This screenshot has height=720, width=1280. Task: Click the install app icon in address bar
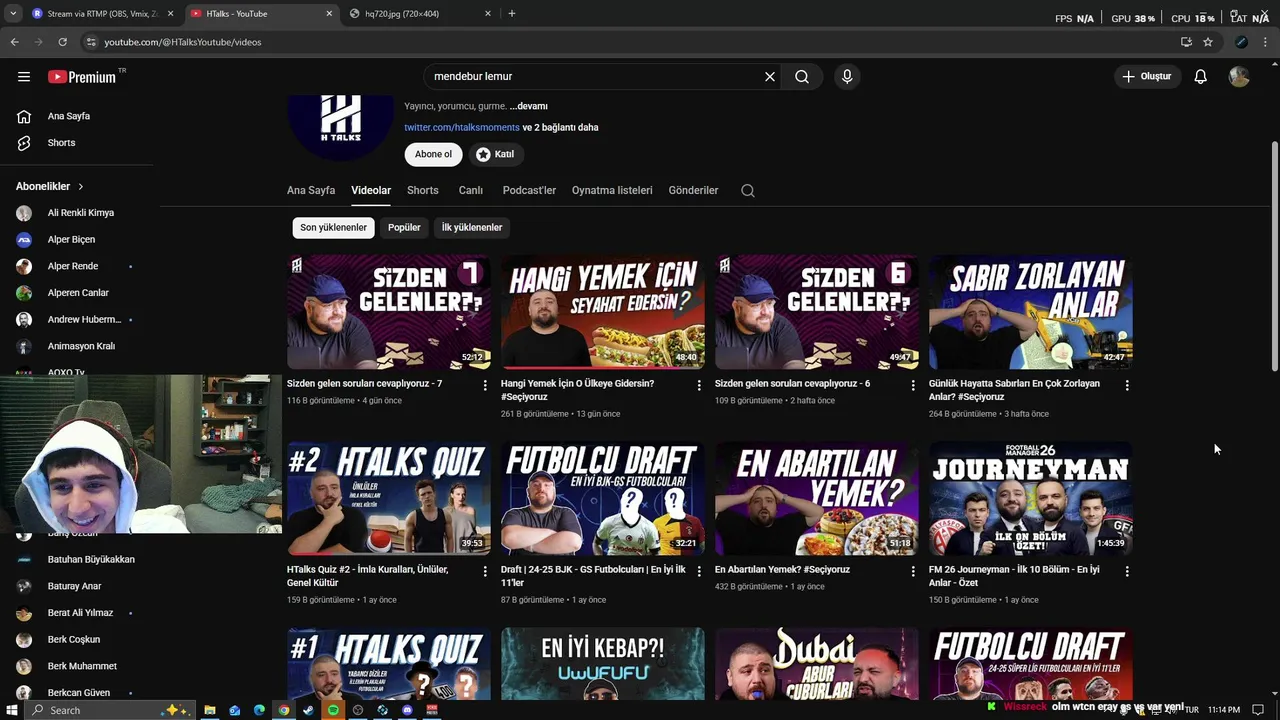[x=1186, y=42]
